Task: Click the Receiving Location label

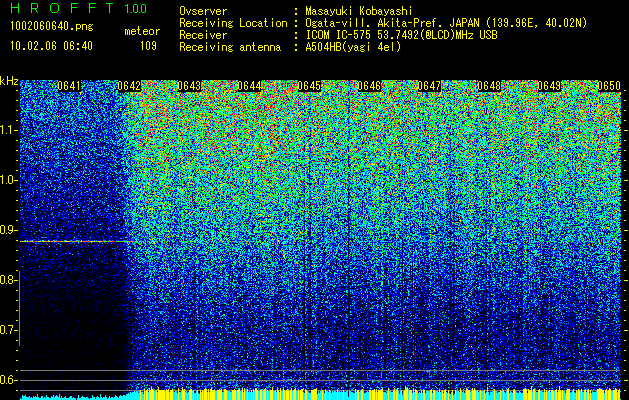Action: [233, 23]
